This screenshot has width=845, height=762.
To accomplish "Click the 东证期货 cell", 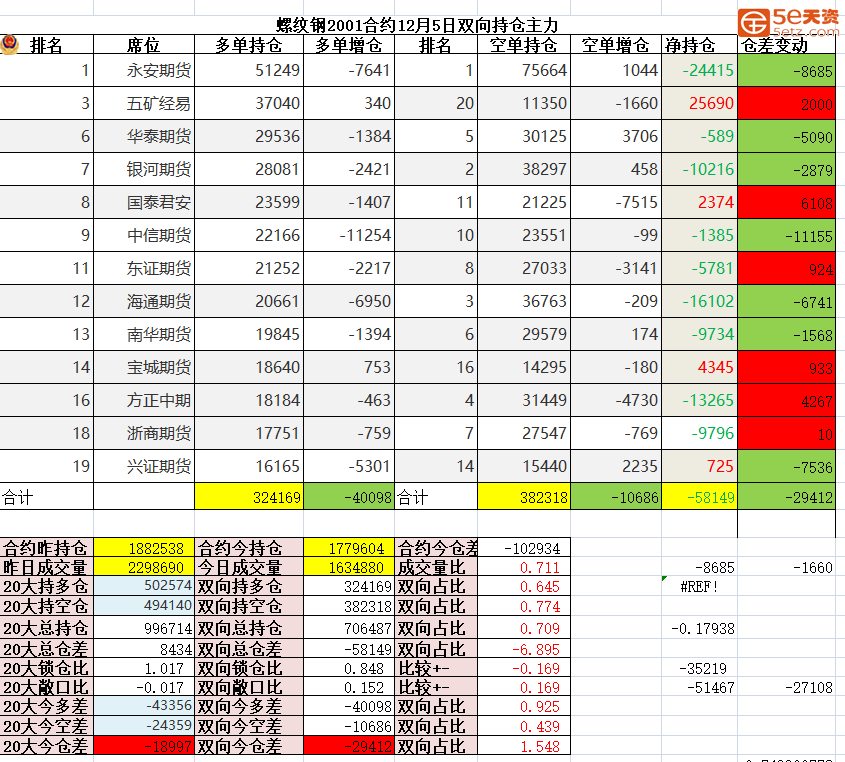I will (x=144, y=268).
